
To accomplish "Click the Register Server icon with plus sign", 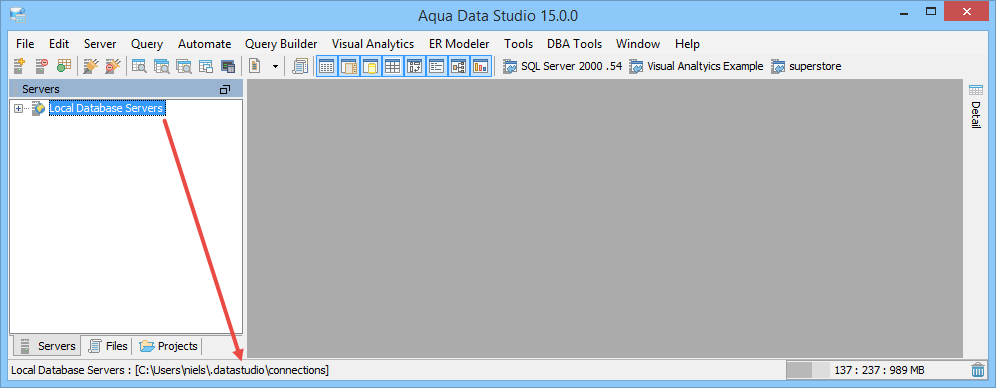I will (20, 65).
